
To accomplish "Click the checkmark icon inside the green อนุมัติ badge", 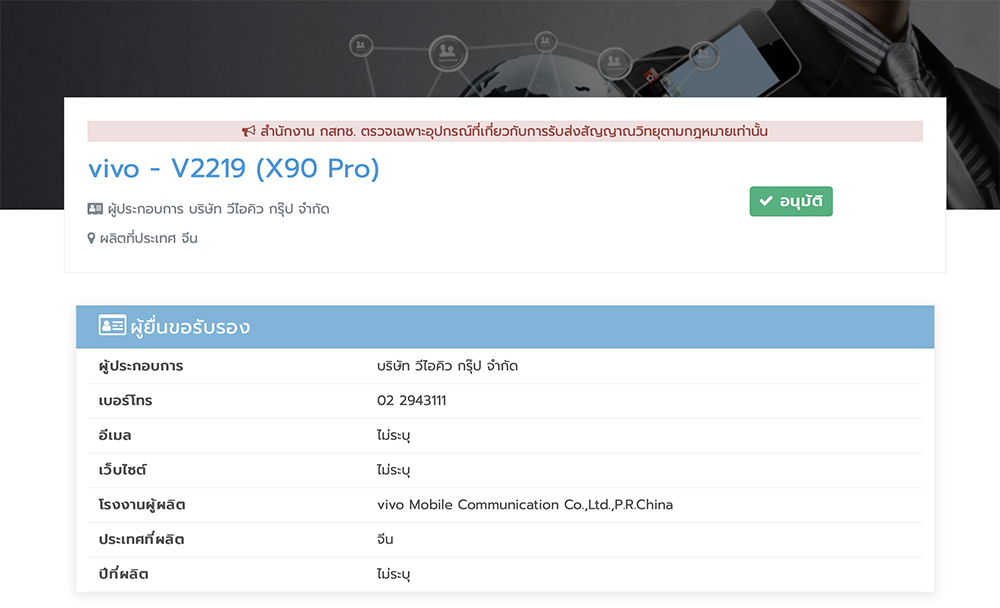I will pos(766,202).
